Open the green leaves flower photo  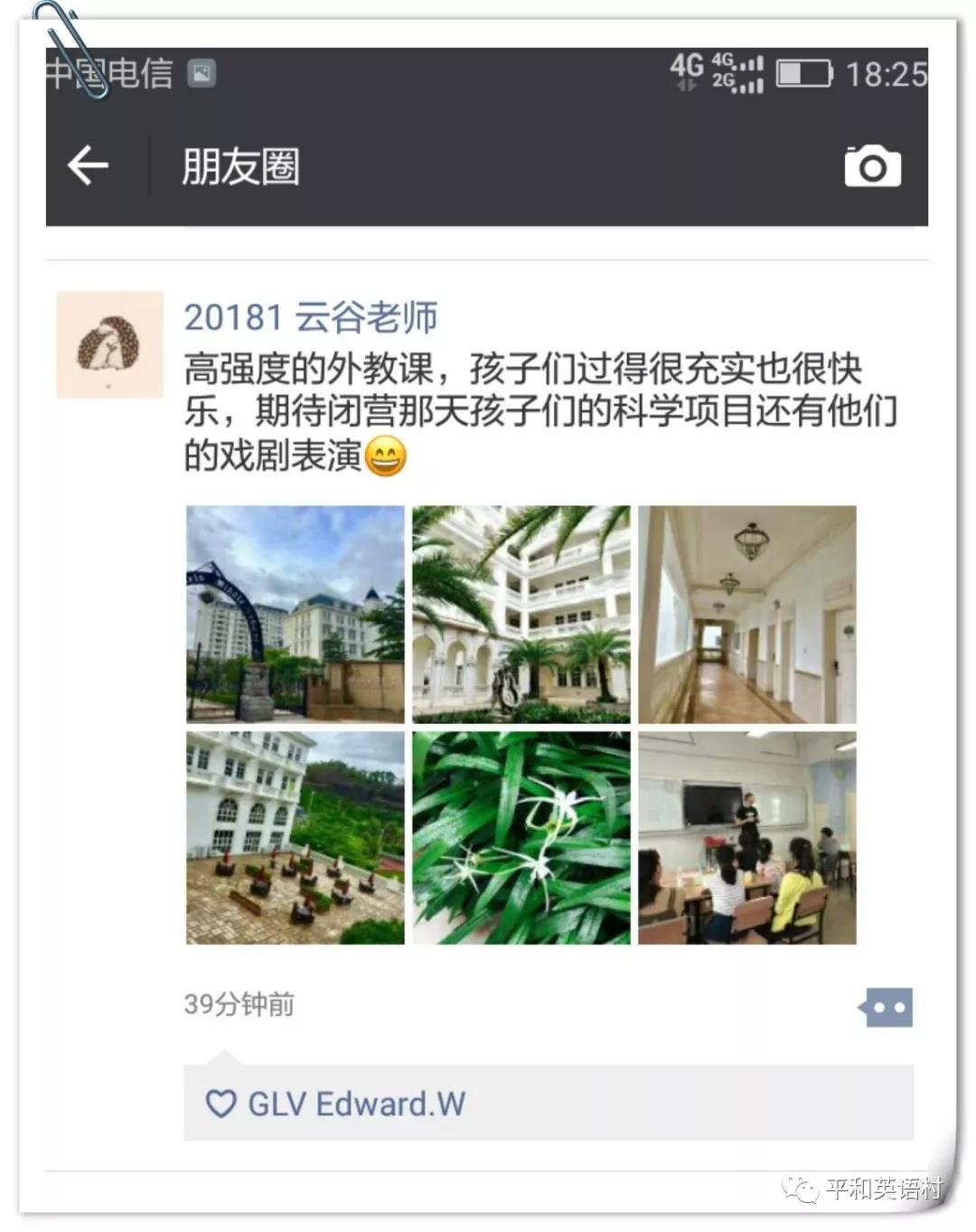click(521, 838)
